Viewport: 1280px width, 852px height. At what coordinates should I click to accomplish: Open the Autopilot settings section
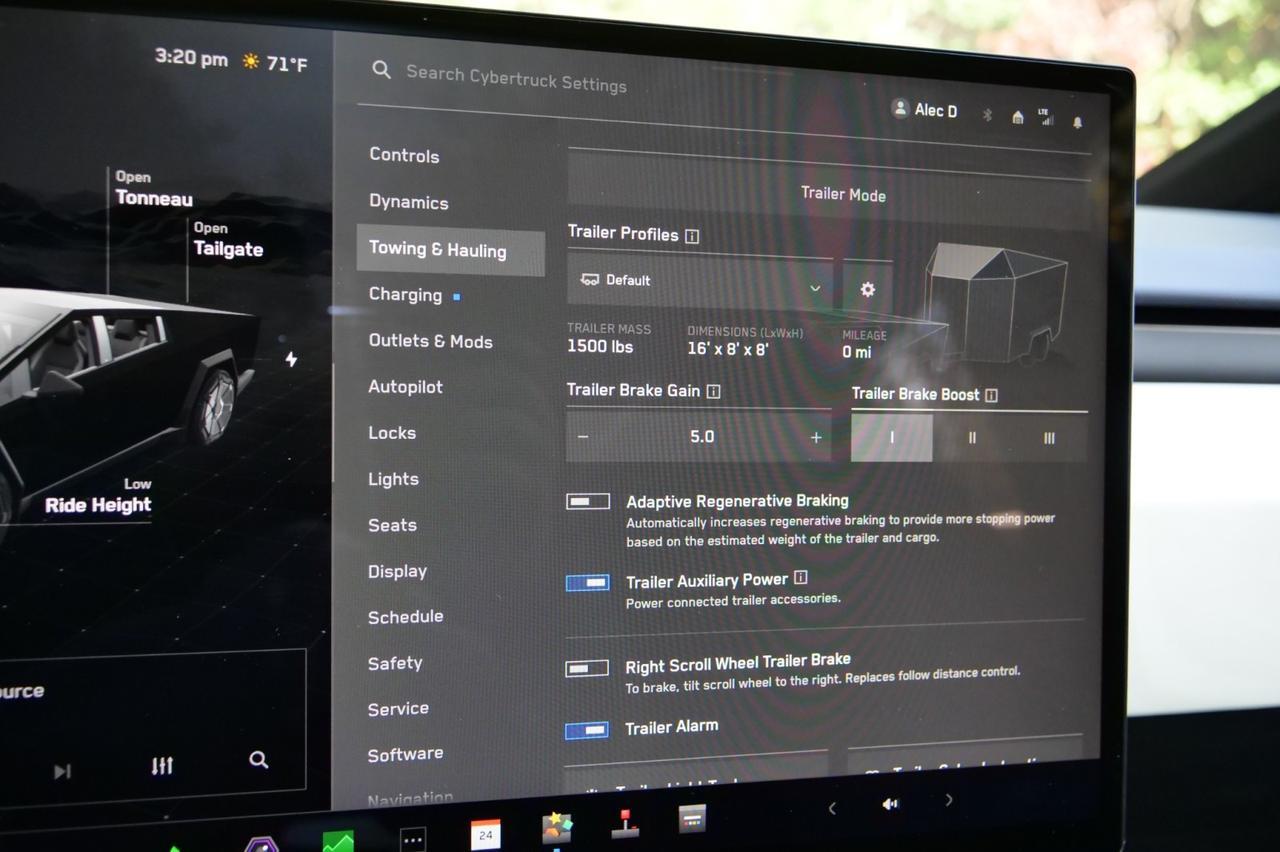point(405,387)
